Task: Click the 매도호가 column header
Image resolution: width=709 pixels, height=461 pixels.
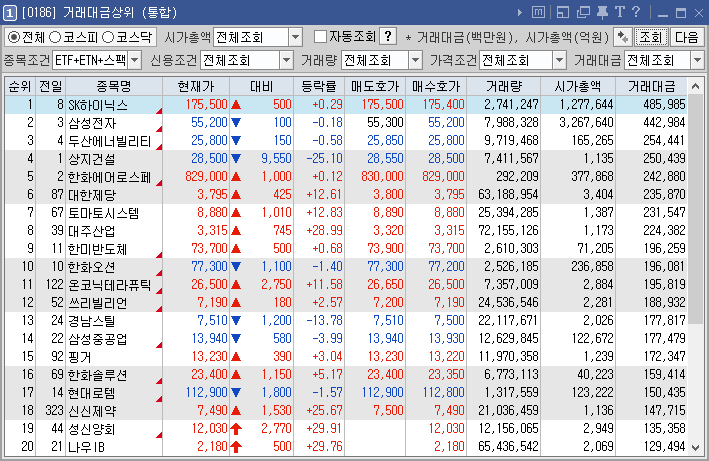Action: (x=375, y=86)
